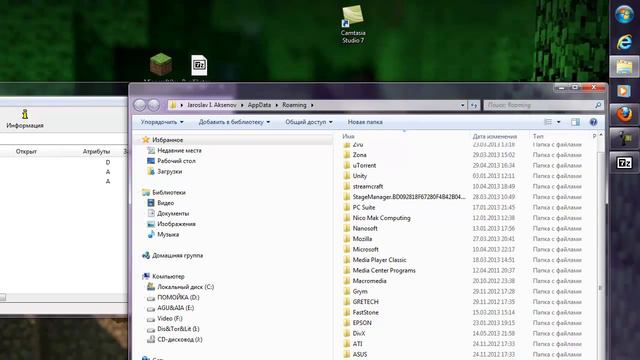Open the Windows Start orb
Image resolution: width=640 pixels, height=360 pixels.
click(x=624, y=15)
